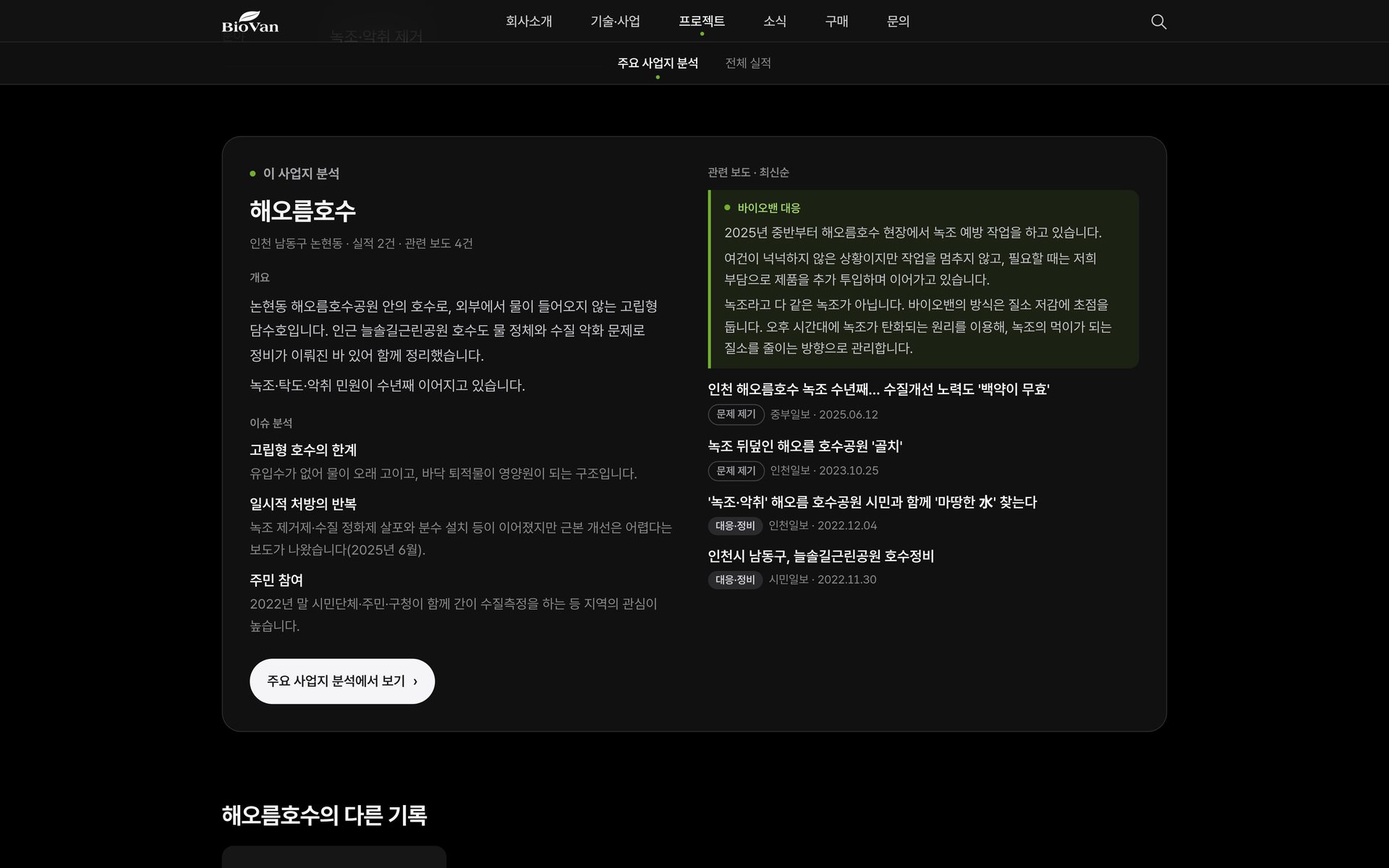Screen dimensions: 1389x868
Task: Click 시민일보 · 2022.11.30 source text
Action: point(823,579)
